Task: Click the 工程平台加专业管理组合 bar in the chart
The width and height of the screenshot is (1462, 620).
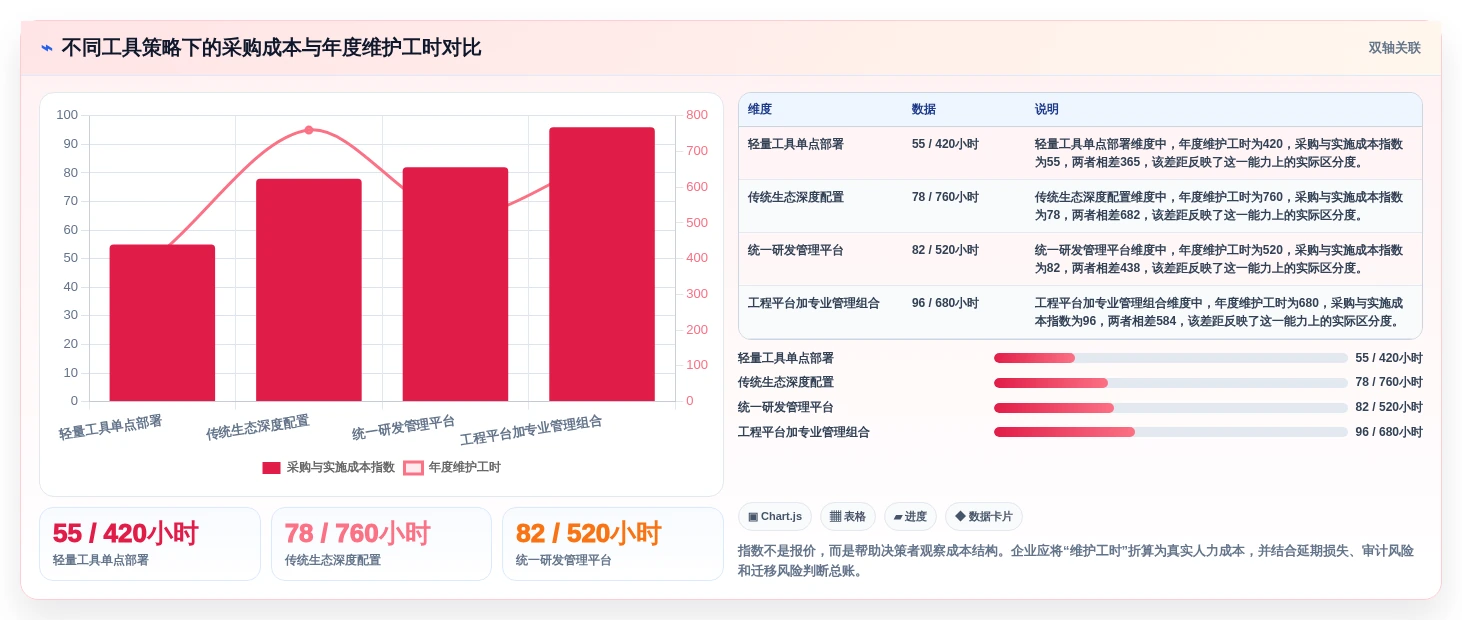Action: click(602, 264)
